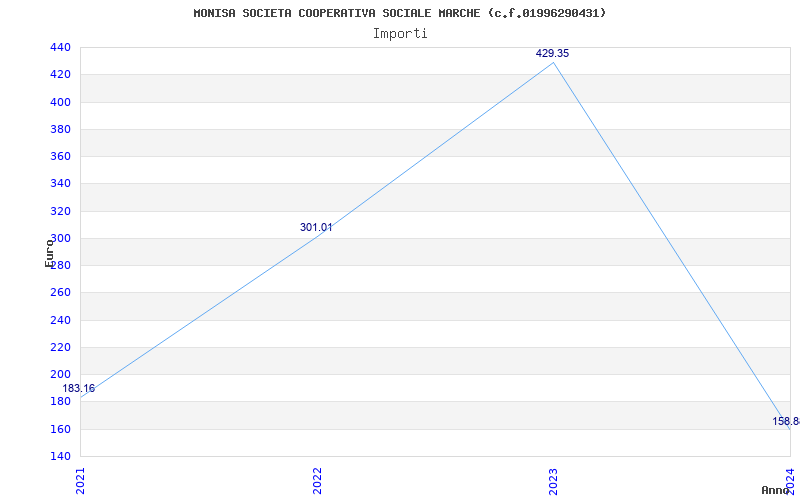Click the 400 y-axis tick label
Image resolution: width=800 pixels, height=500 pixels.
[60, 102]
